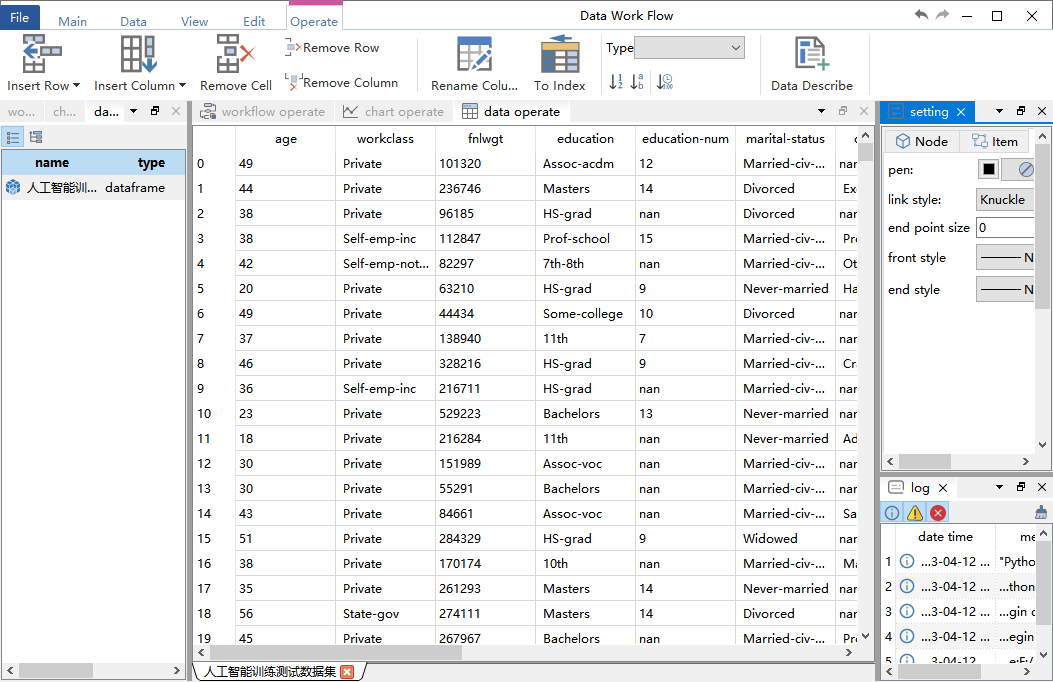1053x682 pixels.
Task: Toggle info messages filter in log
Action: coord(892,513)
